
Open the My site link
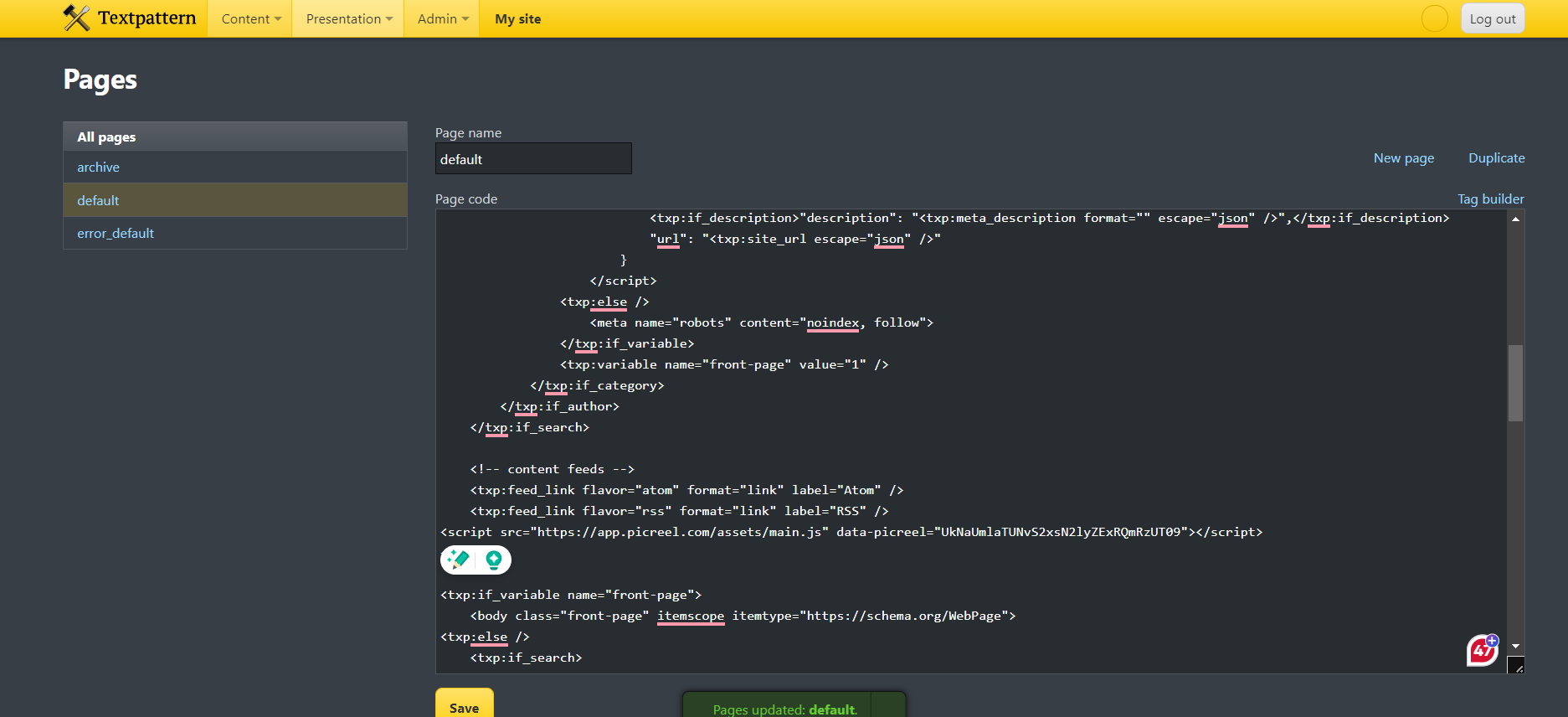tap(518, 18)
